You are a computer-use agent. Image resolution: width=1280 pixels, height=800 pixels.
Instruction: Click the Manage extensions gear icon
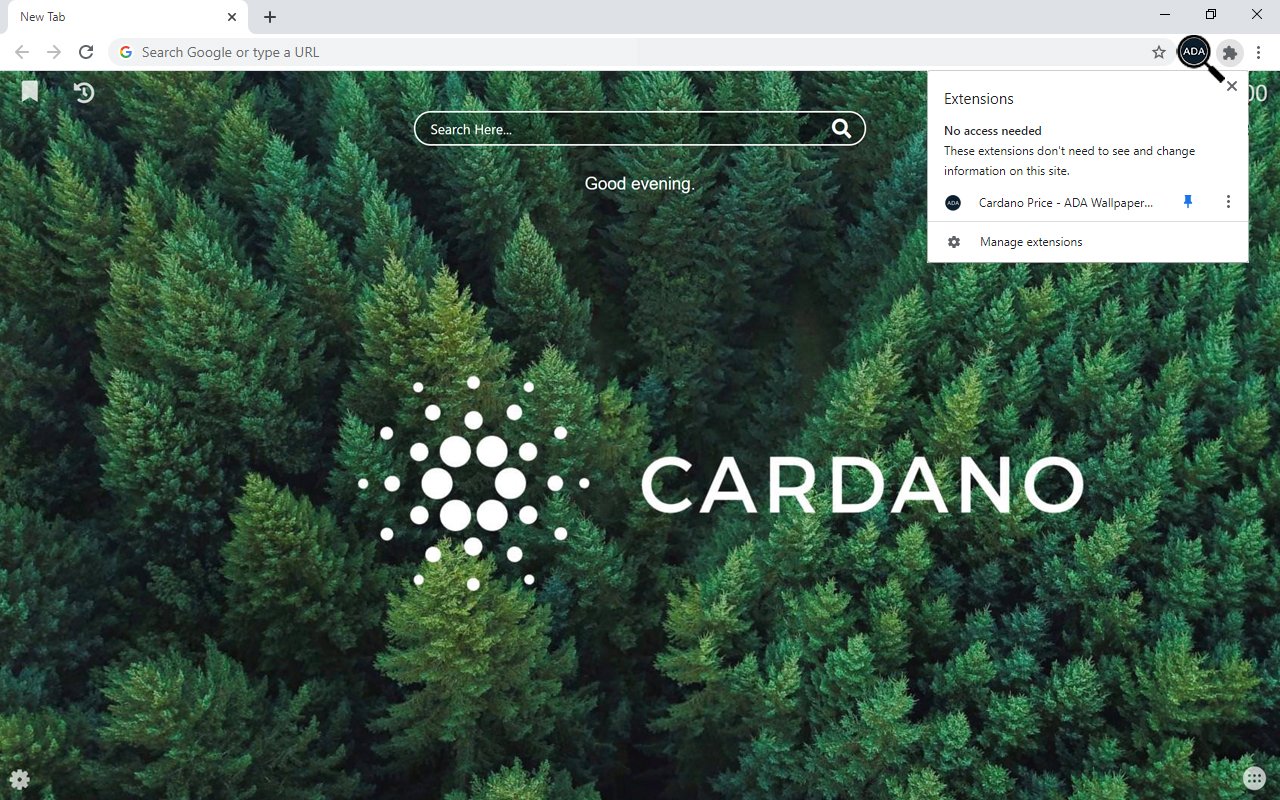[x=954, y=242]
